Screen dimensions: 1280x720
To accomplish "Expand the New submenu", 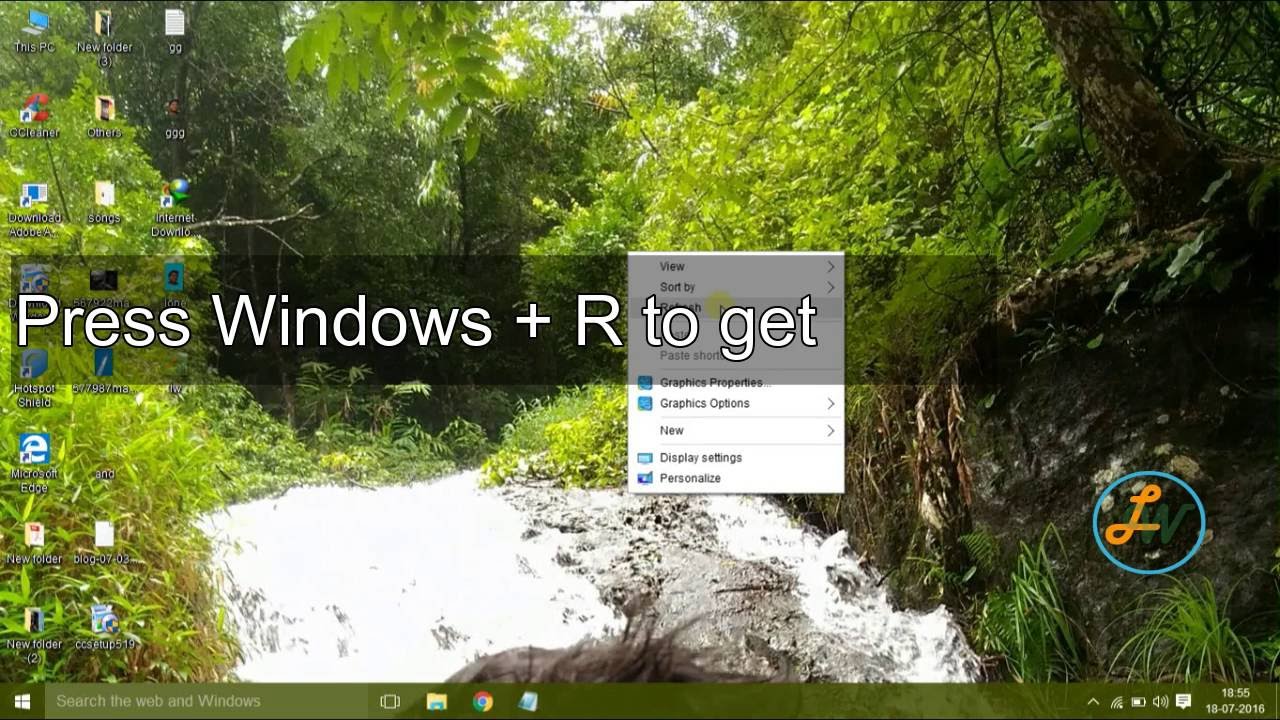I will coord(736,430).
